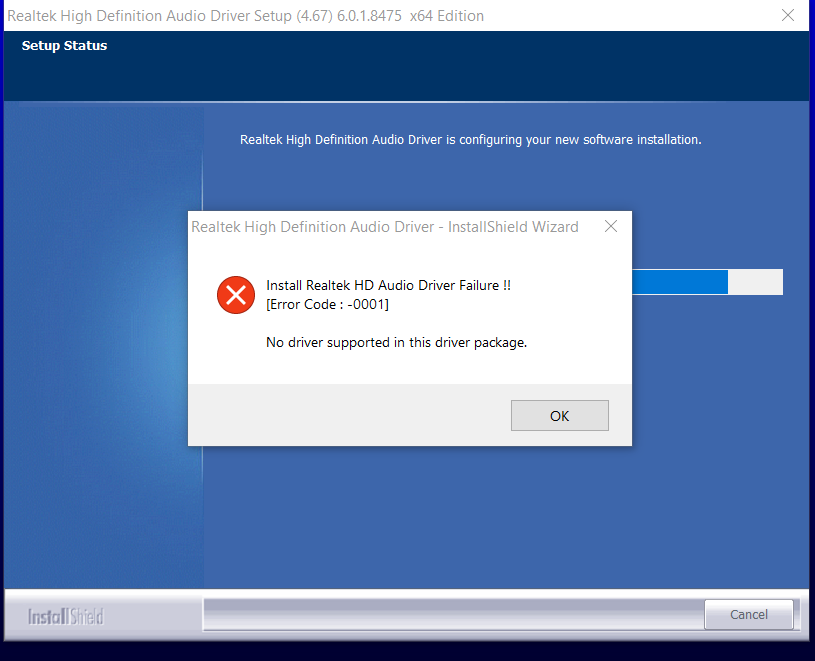Click the setup window title bar text
815x661 pixels.
click(x=245, y=16)
